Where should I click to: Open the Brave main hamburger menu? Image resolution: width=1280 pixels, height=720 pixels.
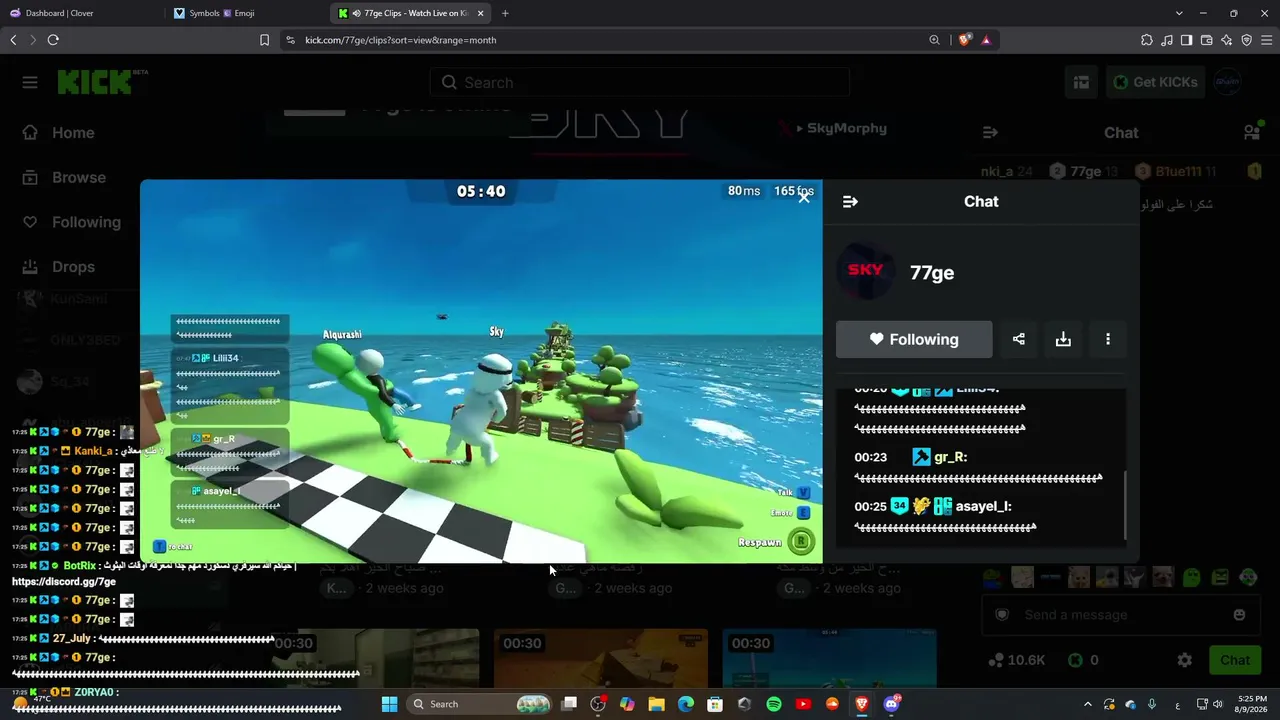[1267, 40]
